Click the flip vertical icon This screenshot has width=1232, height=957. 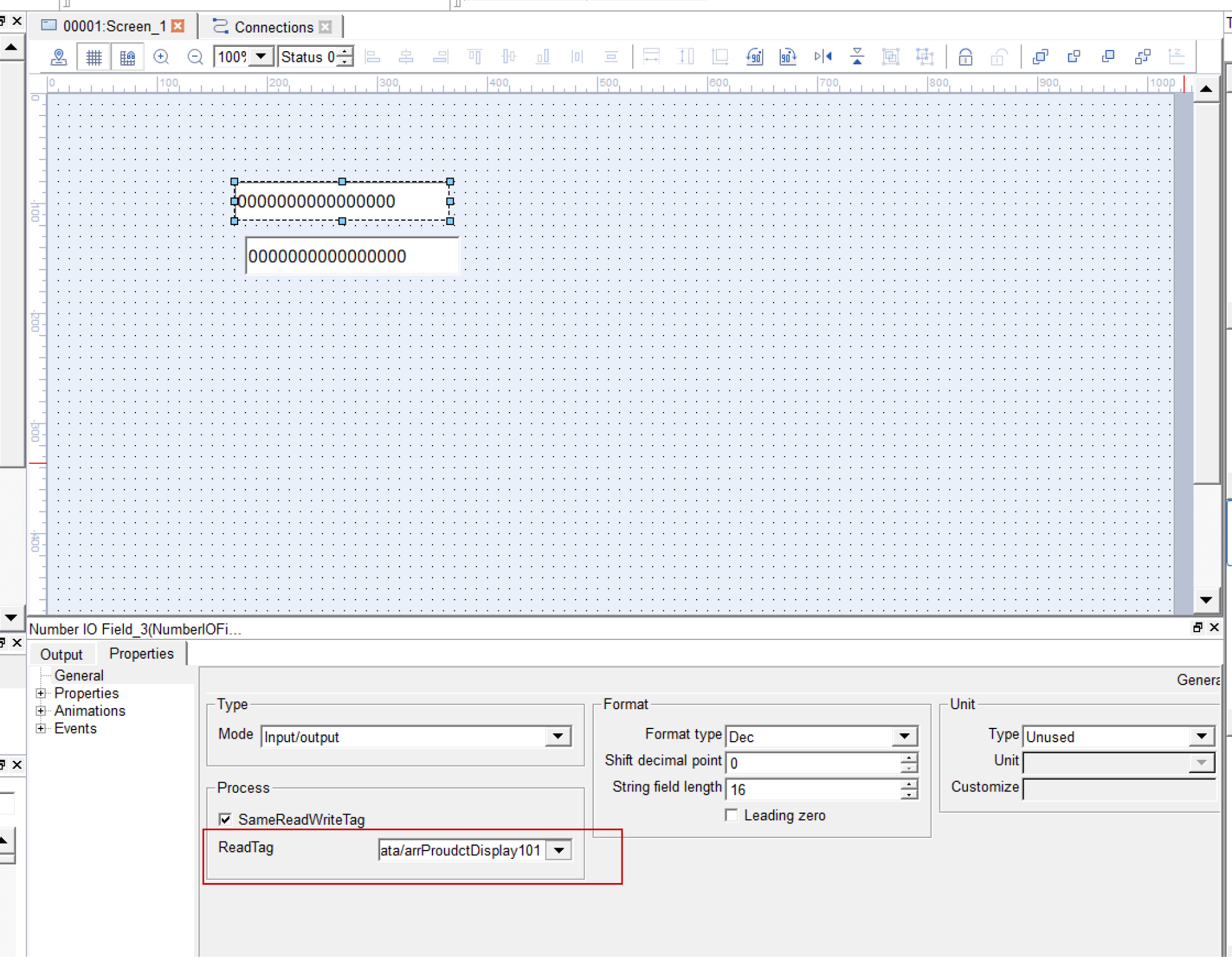pos(857,57)
